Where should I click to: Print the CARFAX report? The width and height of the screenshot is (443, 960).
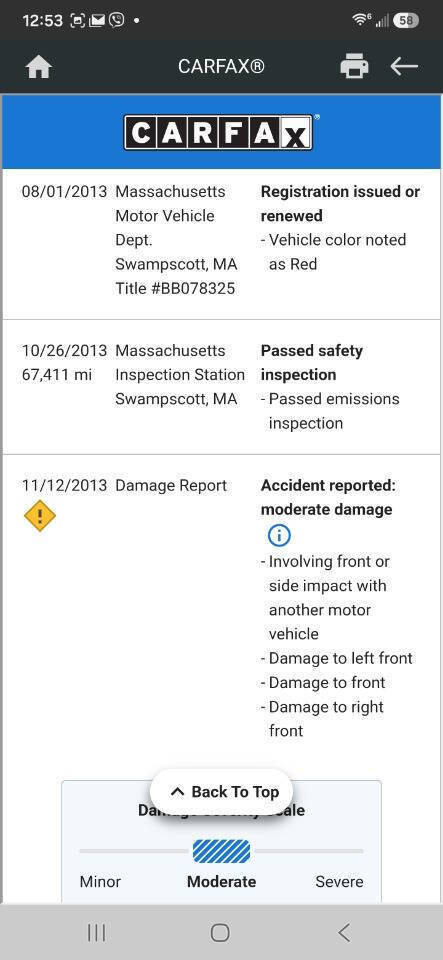[x=354, y=66]
